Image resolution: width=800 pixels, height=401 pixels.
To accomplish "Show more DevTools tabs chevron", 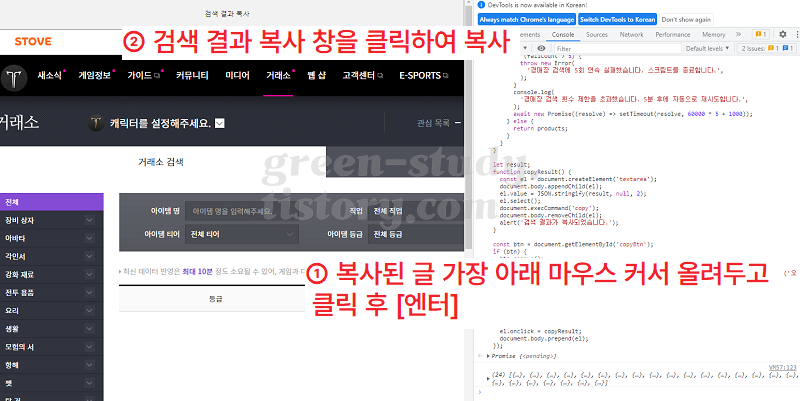I will tap(738, 34).
